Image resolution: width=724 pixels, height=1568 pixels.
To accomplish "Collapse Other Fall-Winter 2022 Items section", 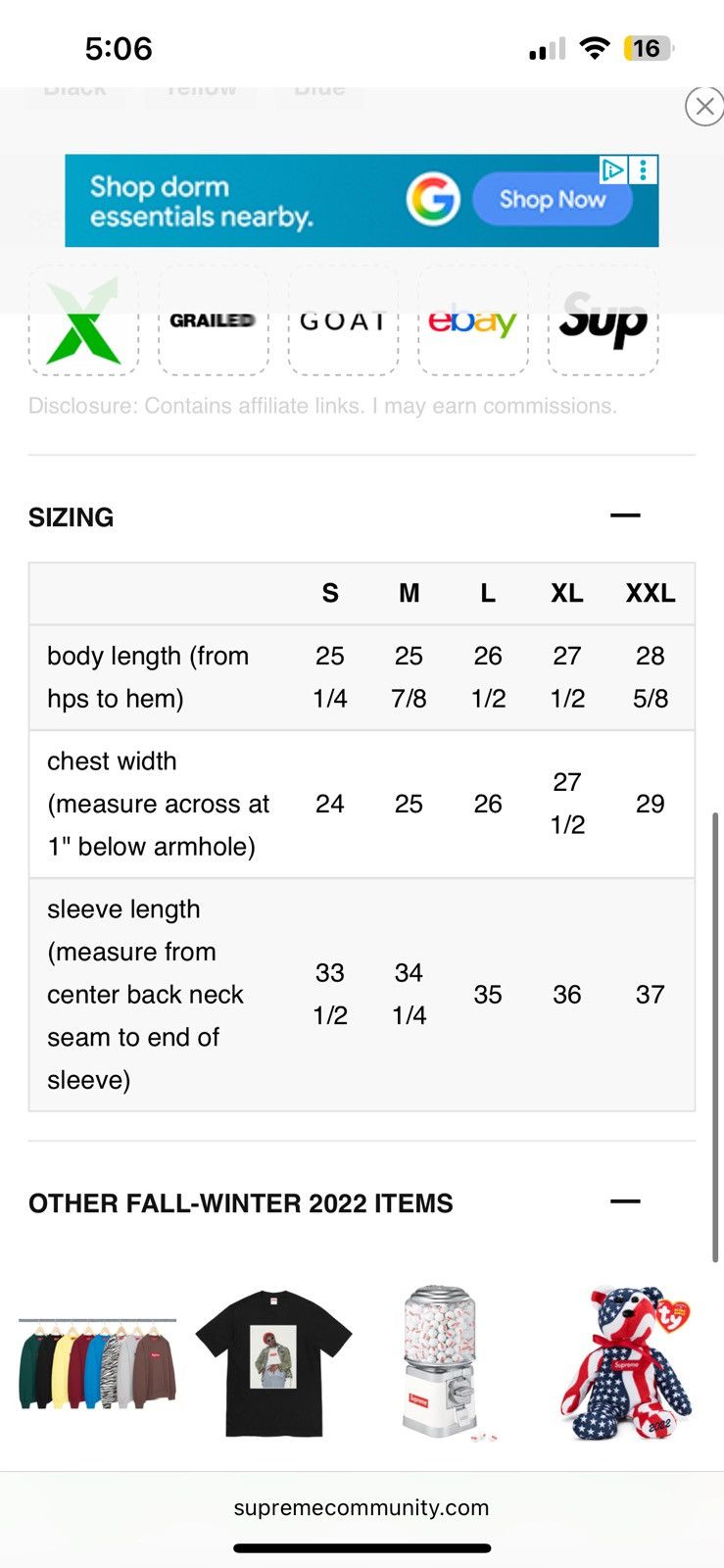I will (625, 1201).
